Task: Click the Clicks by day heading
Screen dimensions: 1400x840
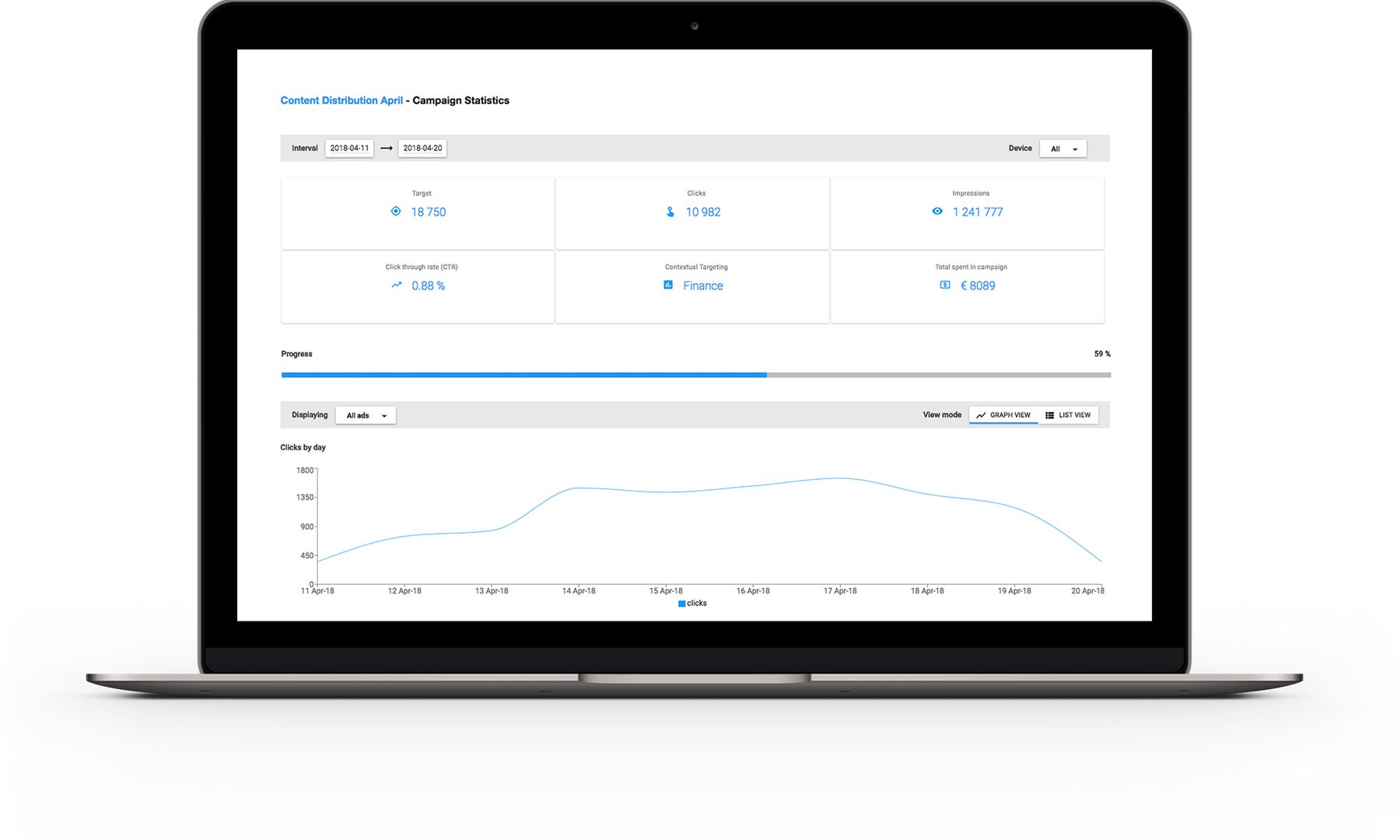Action: pos(303,447)
